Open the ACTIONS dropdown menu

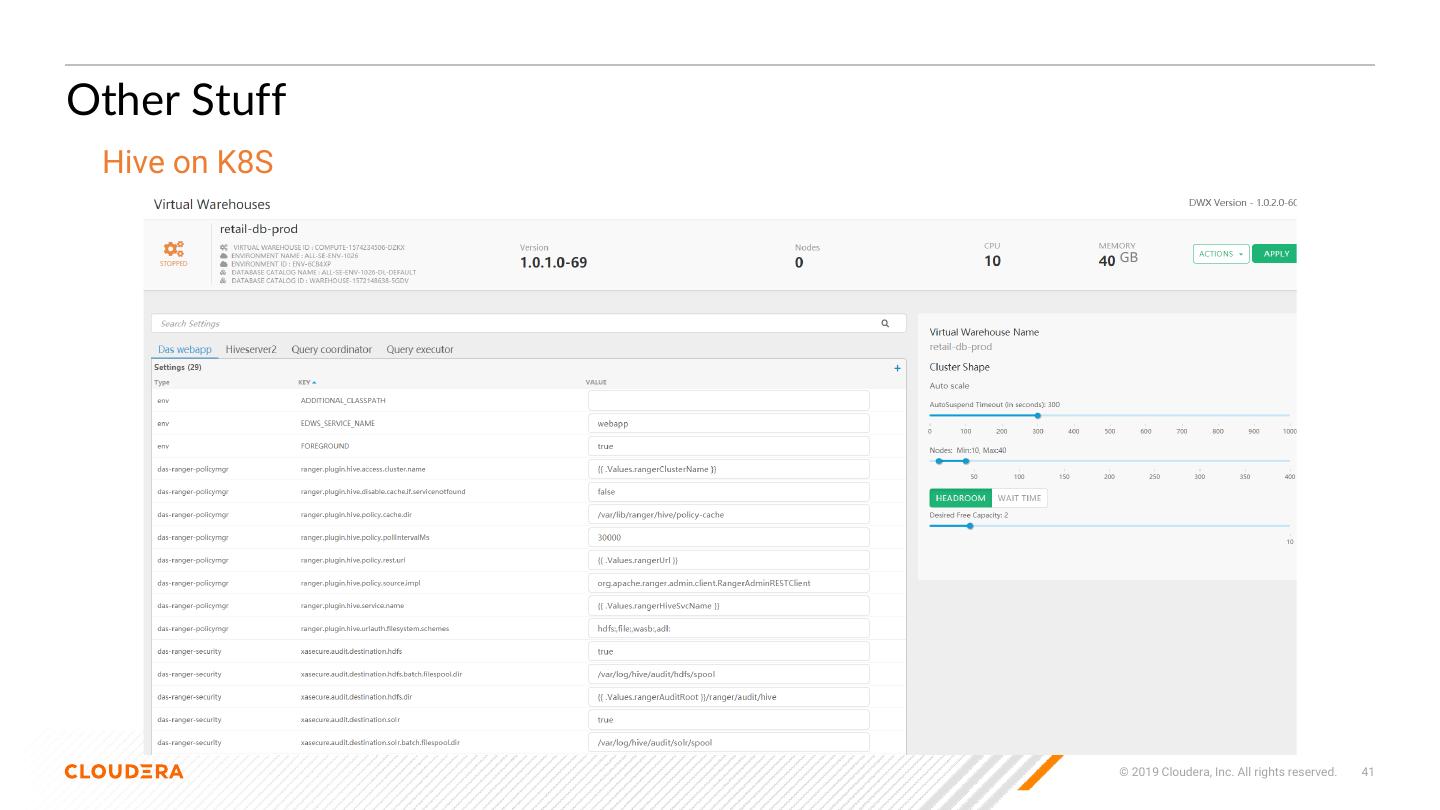point(1220,254)
